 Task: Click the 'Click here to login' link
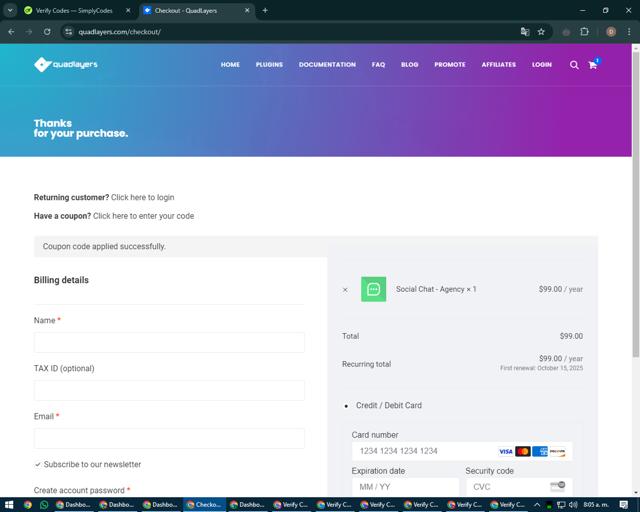point(142,197)
